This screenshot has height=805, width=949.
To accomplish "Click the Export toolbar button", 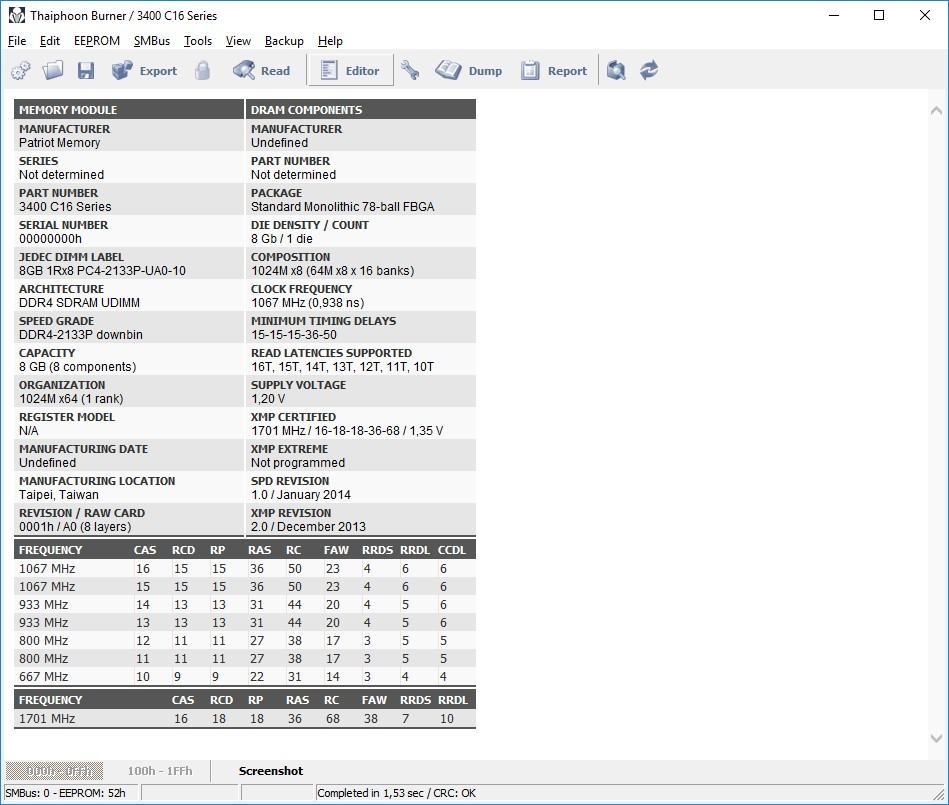I will click(145, 71).
